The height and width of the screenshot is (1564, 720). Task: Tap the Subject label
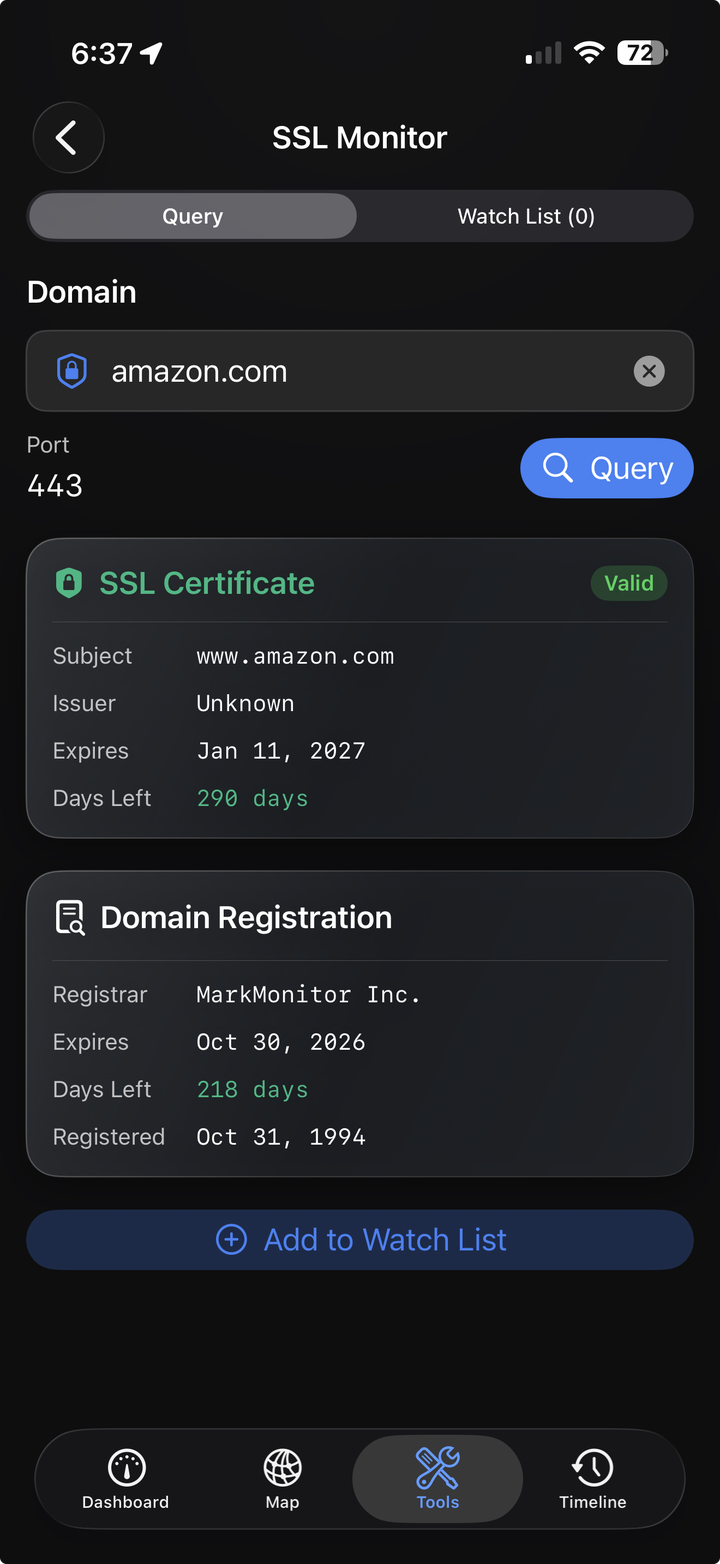pos(92,656)
